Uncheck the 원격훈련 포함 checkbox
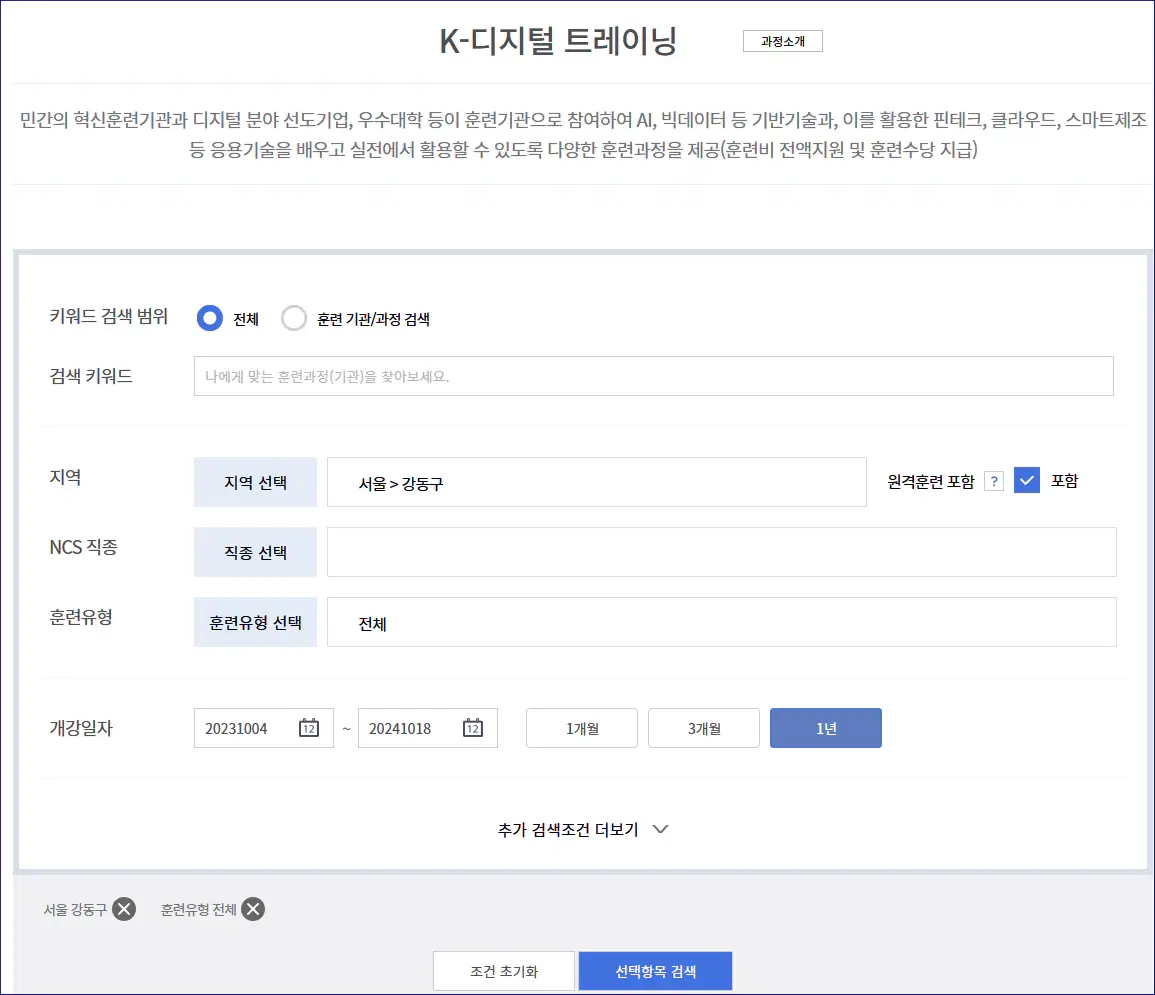Viewport: 1155px width, 995px height. pos(1027,480)
